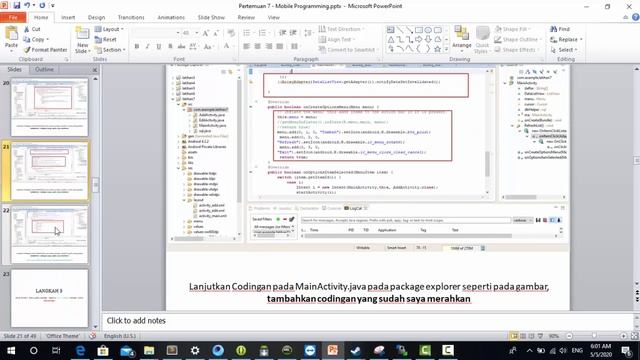Click Decrease Font Size (small A)
The image size is (640, 360).
coord(216,33)
